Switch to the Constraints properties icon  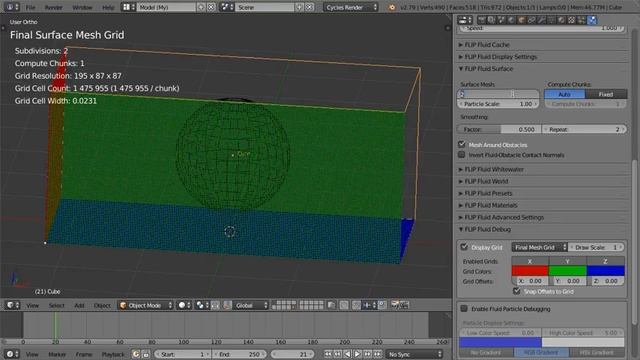tap(531, 20)
